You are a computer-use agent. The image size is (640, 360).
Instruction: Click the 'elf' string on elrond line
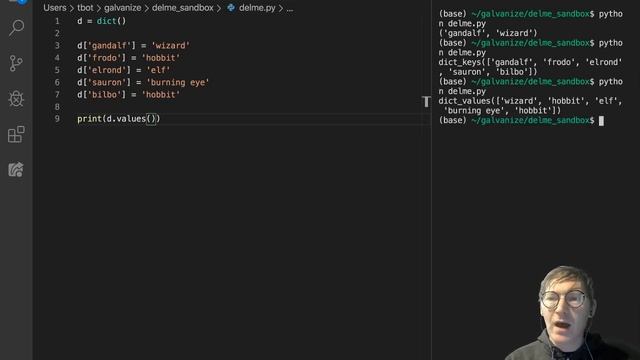[x=158, y=70]
